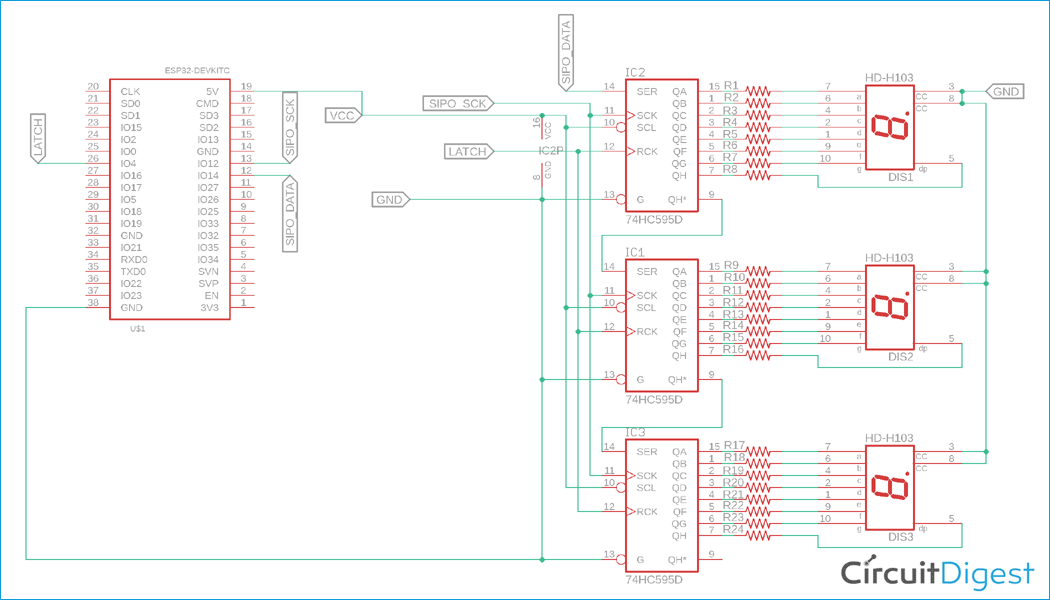Select the GND flag at top right
This screenshot has height=600, width=1050.
pos(1005,90)
